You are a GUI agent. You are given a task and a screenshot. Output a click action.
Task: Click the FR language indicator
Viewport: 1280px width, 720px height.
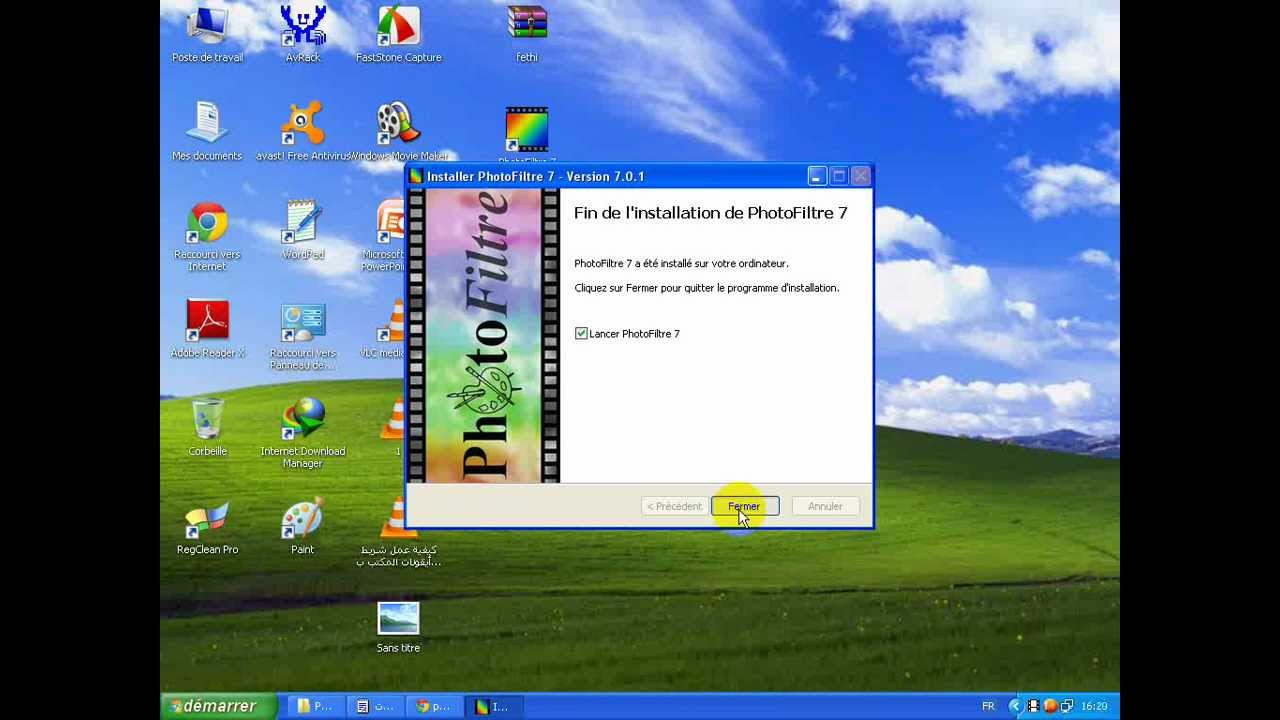tap(988, 706)
